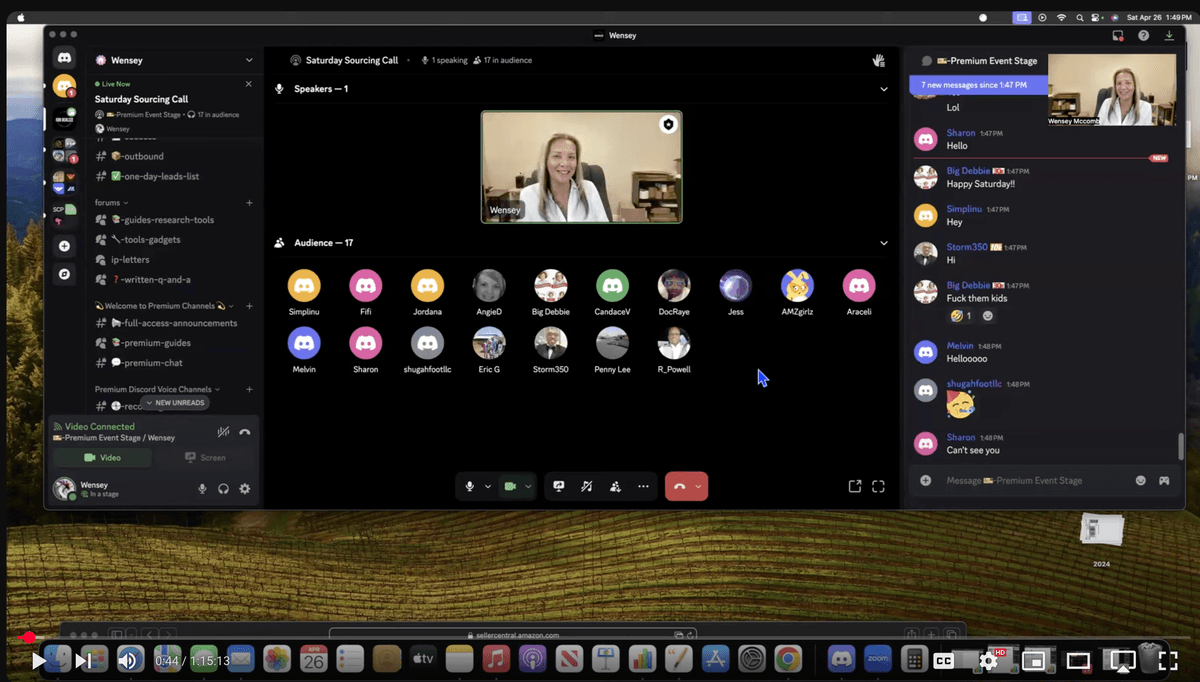The image size is (1200, 682).
Task: Mute your microphone in the call controls
Action: click(x=470, y=486)
